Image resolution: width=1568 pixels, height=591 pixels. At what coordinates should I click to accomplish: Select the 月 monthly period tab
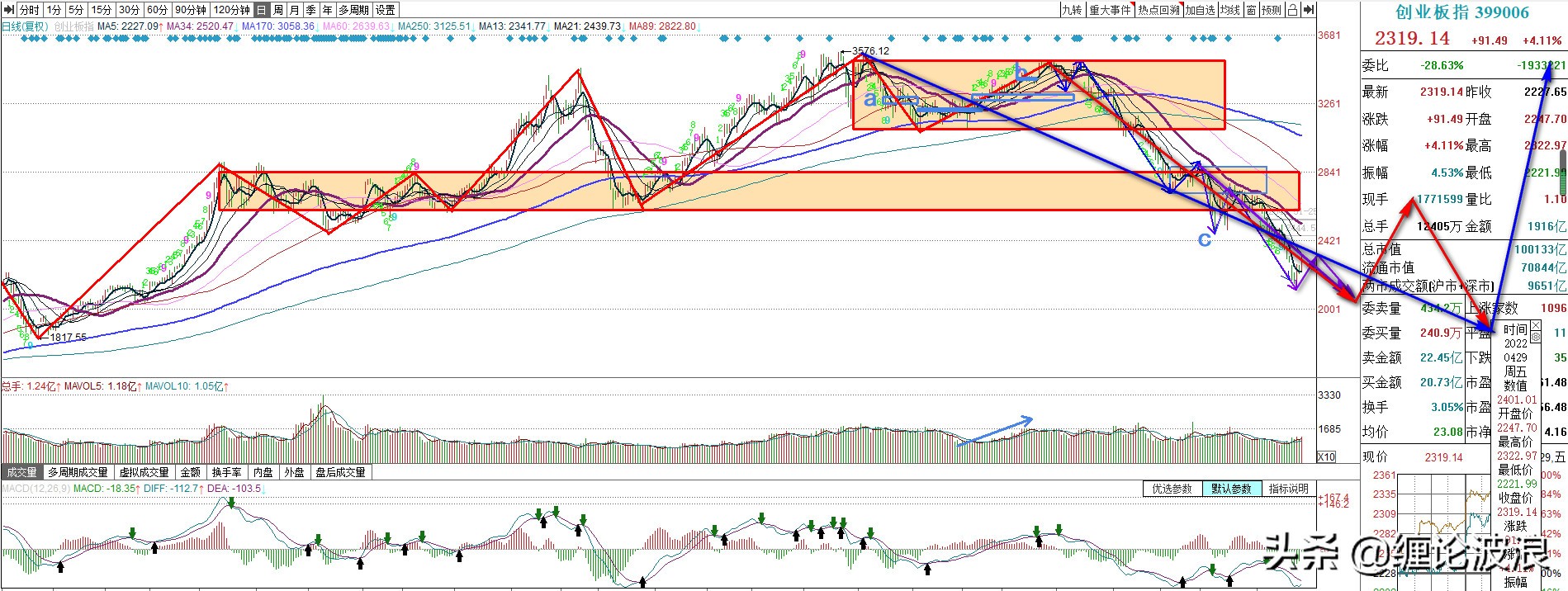click(x=295, y=10)
